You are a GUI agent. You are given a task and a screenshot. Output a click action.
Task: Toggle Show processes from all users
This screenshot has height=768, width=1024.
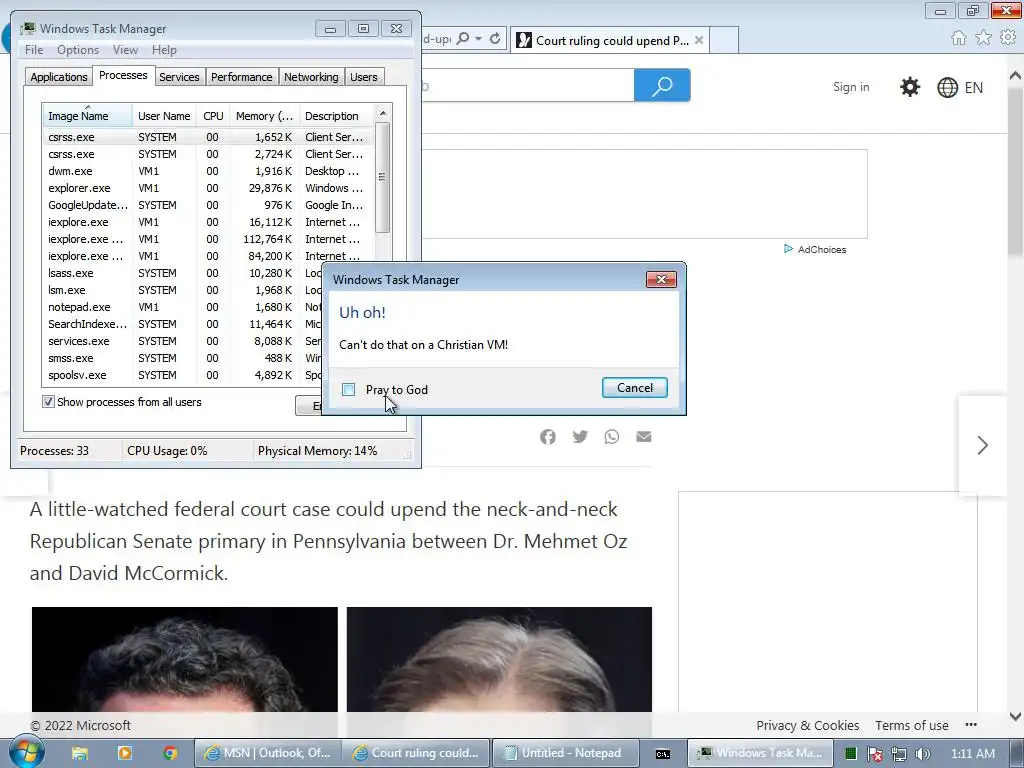(x=48, y=402)
